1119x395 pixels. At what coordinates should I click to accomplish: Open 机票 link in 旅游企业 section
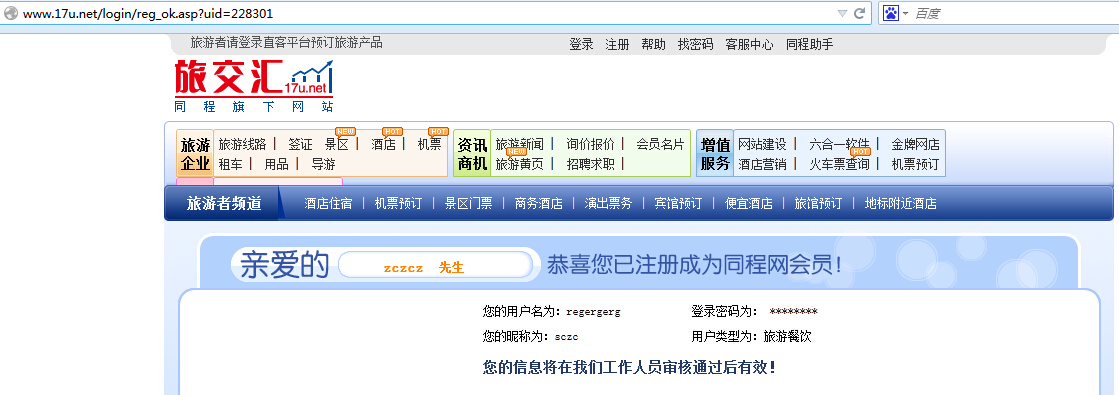coord(430,144)
